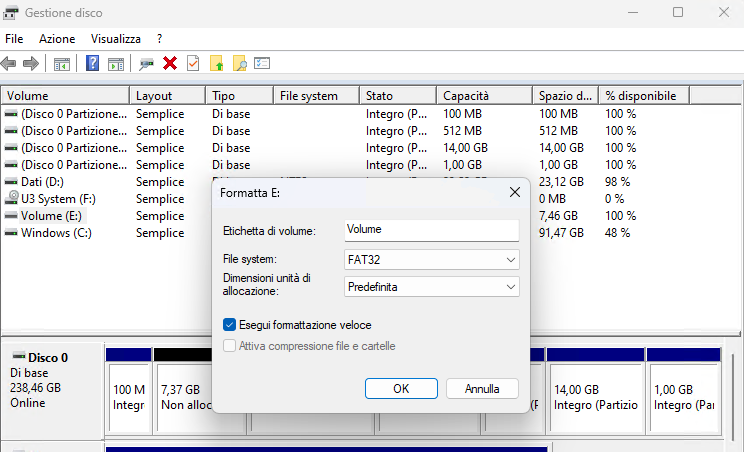Sort by the % disponibile column header
This screenshot has width=744, height=452.
[644, 96]
